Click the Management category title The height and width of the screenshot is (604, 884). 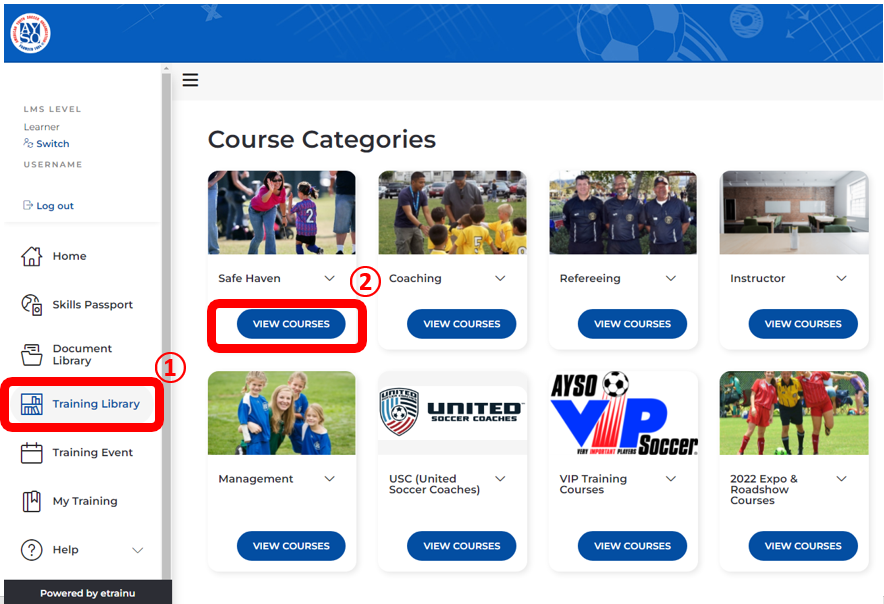(255, 479)
